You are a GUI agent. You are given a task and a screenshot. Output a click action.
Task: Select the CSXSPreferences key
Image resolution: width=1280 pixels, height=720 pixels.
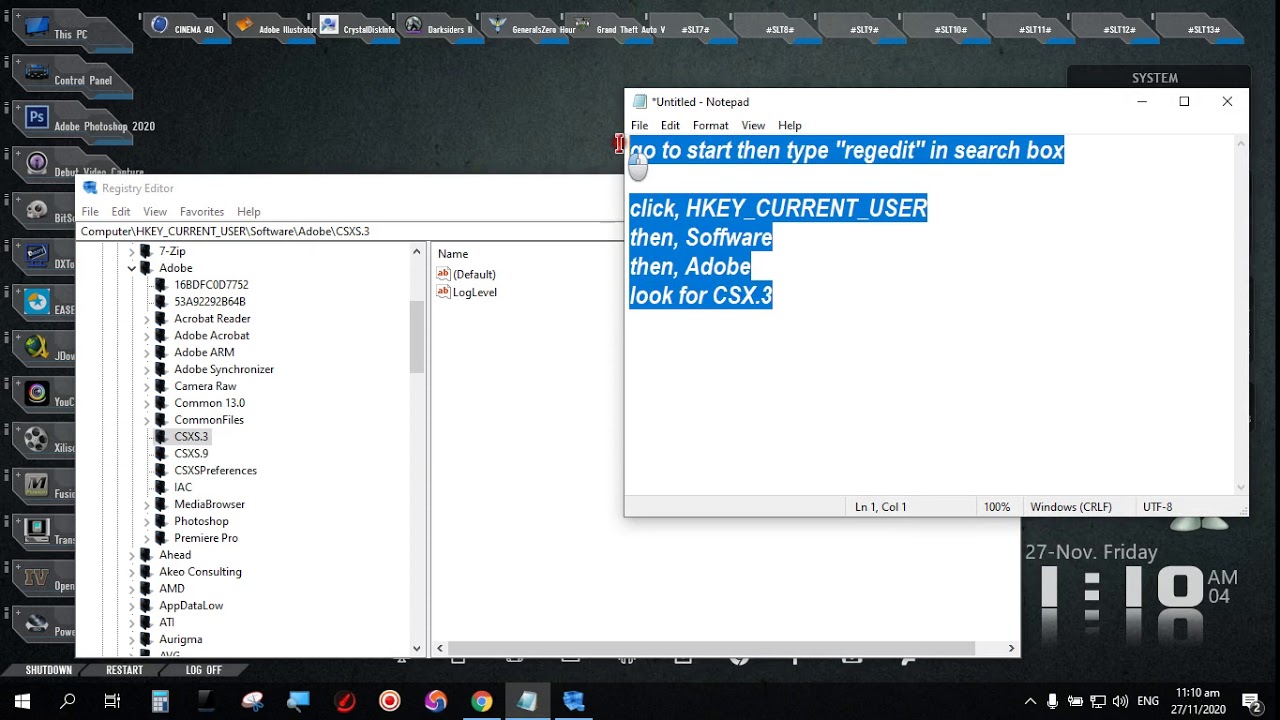215,471
